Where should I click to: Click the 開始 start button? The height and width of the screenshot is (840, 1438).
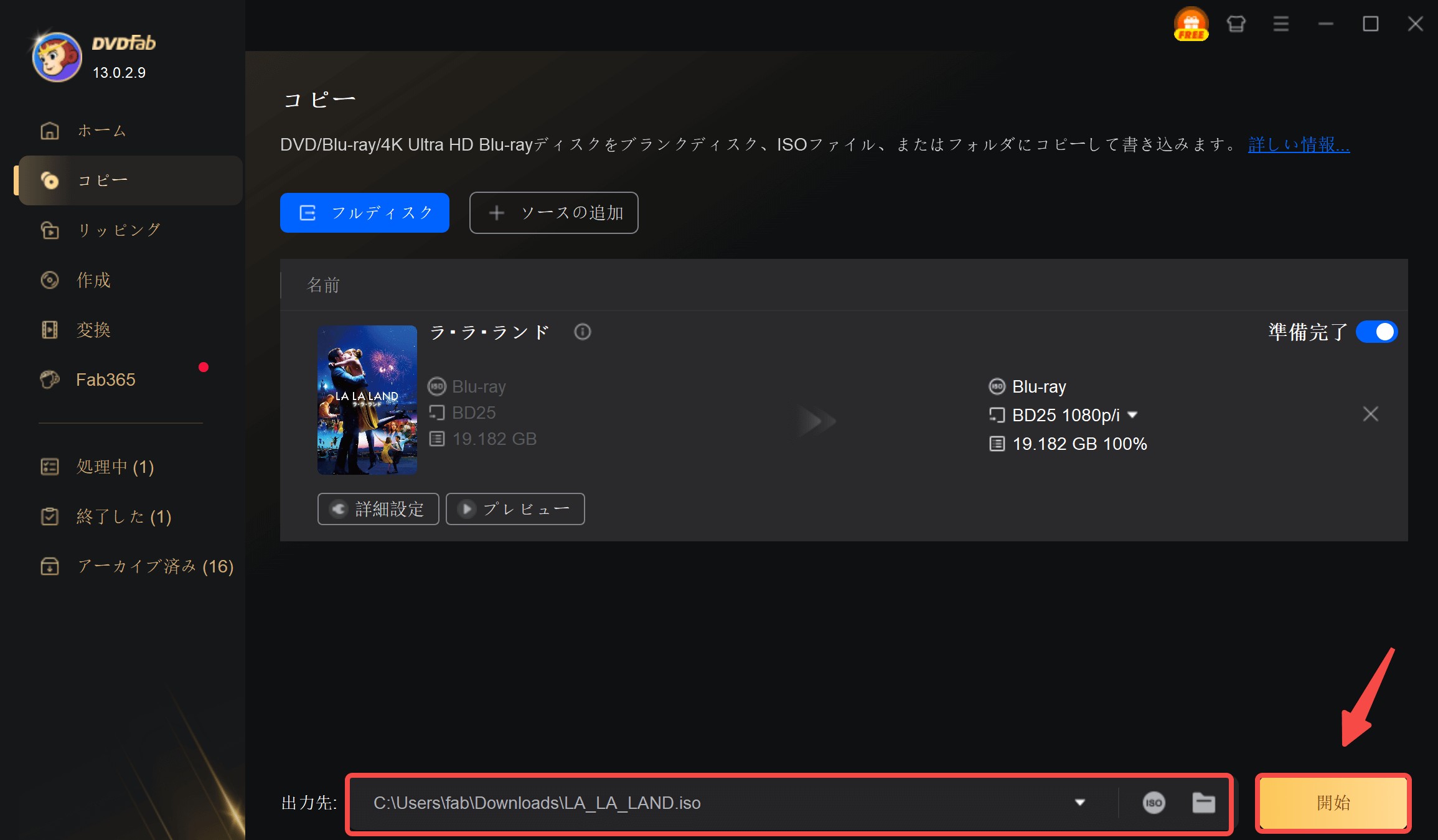tap(1333, 803)
